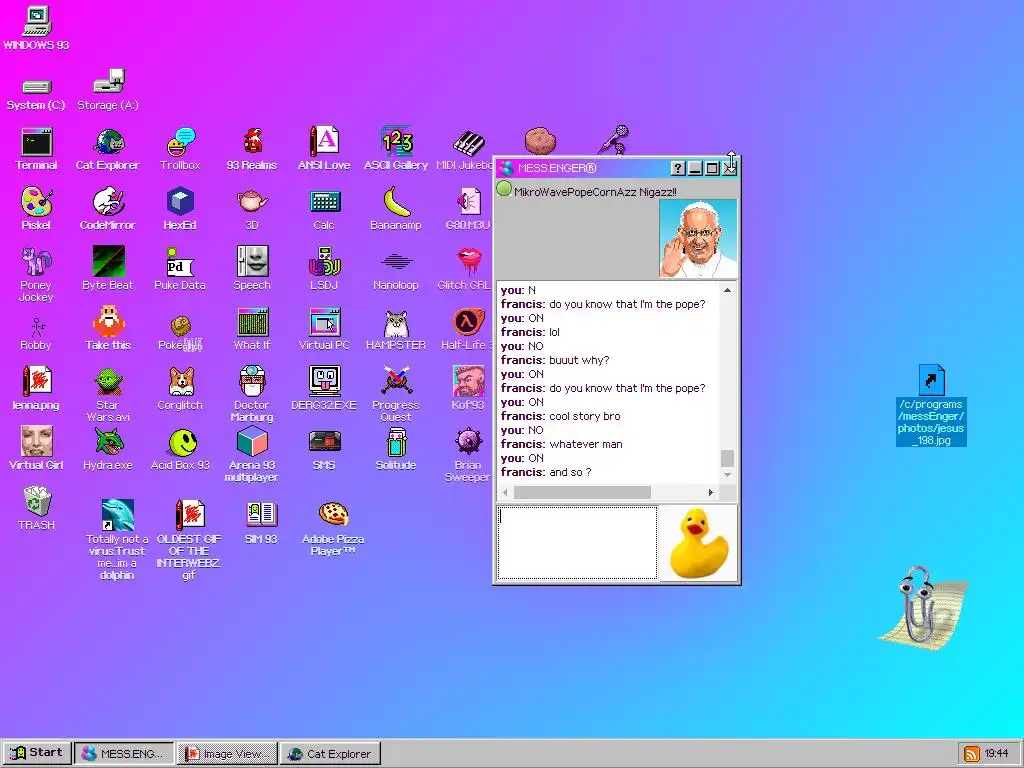This screenshot has width=1024, height=768.
Task: Select the HexEd icon
Action: pyautogui.click(x=180, y=202)
